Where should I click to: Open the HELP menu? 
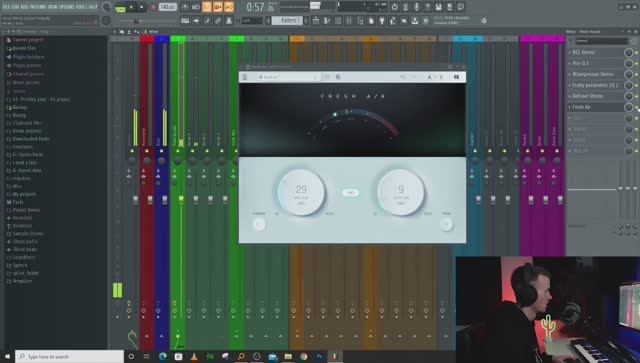point(93,7)
